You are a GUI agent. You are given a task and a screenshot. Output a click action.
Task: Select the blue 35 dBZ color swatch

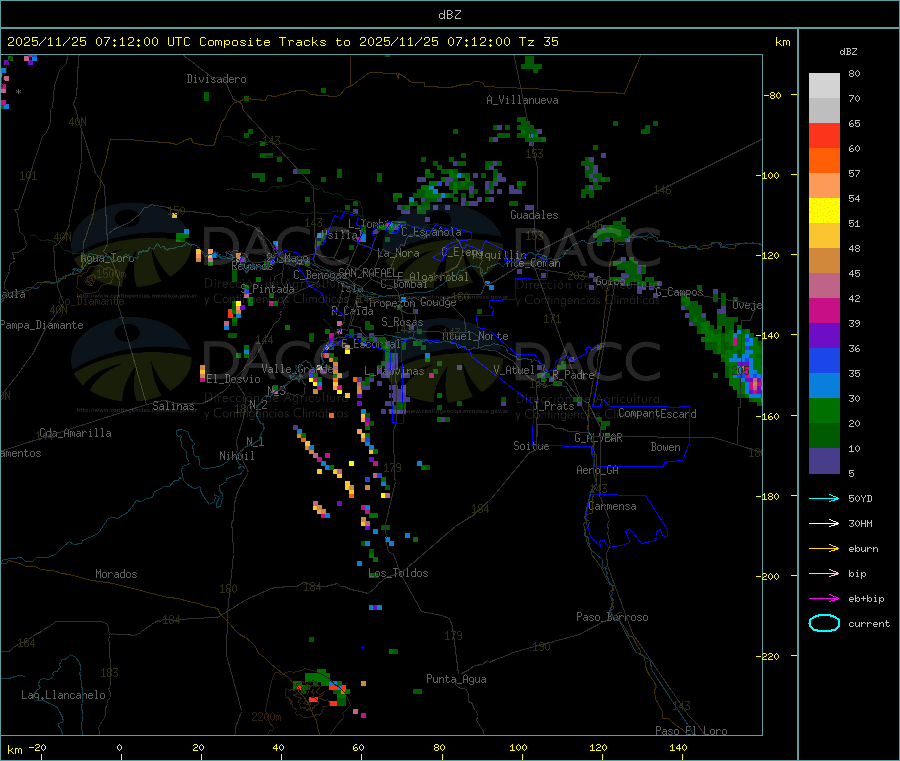(824, 360)
